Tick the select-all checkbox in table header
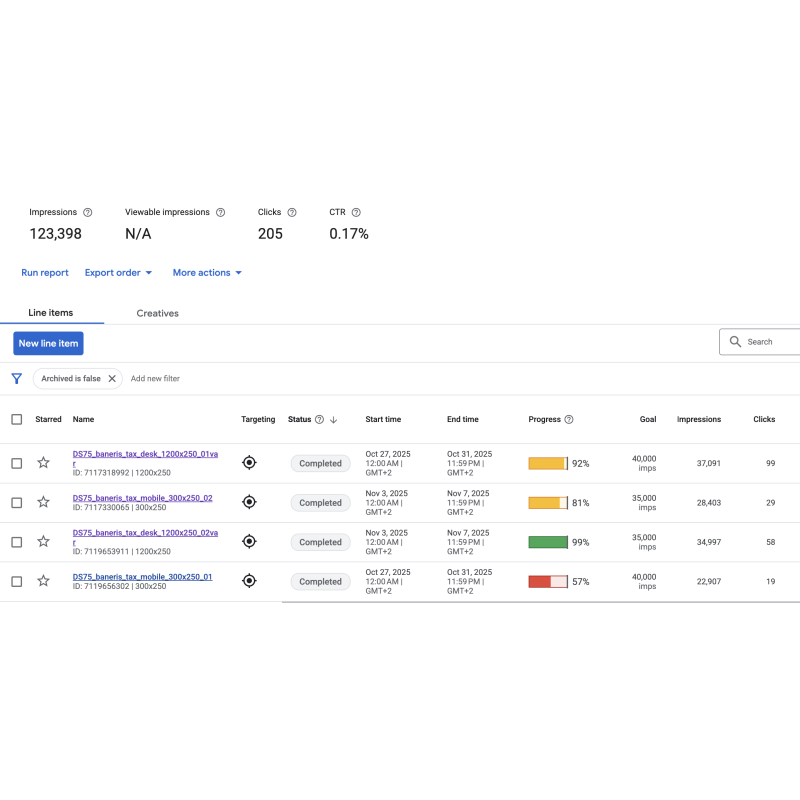Viewport: 800px width, 800px height. pyautogui.click(x=16, y=420)
